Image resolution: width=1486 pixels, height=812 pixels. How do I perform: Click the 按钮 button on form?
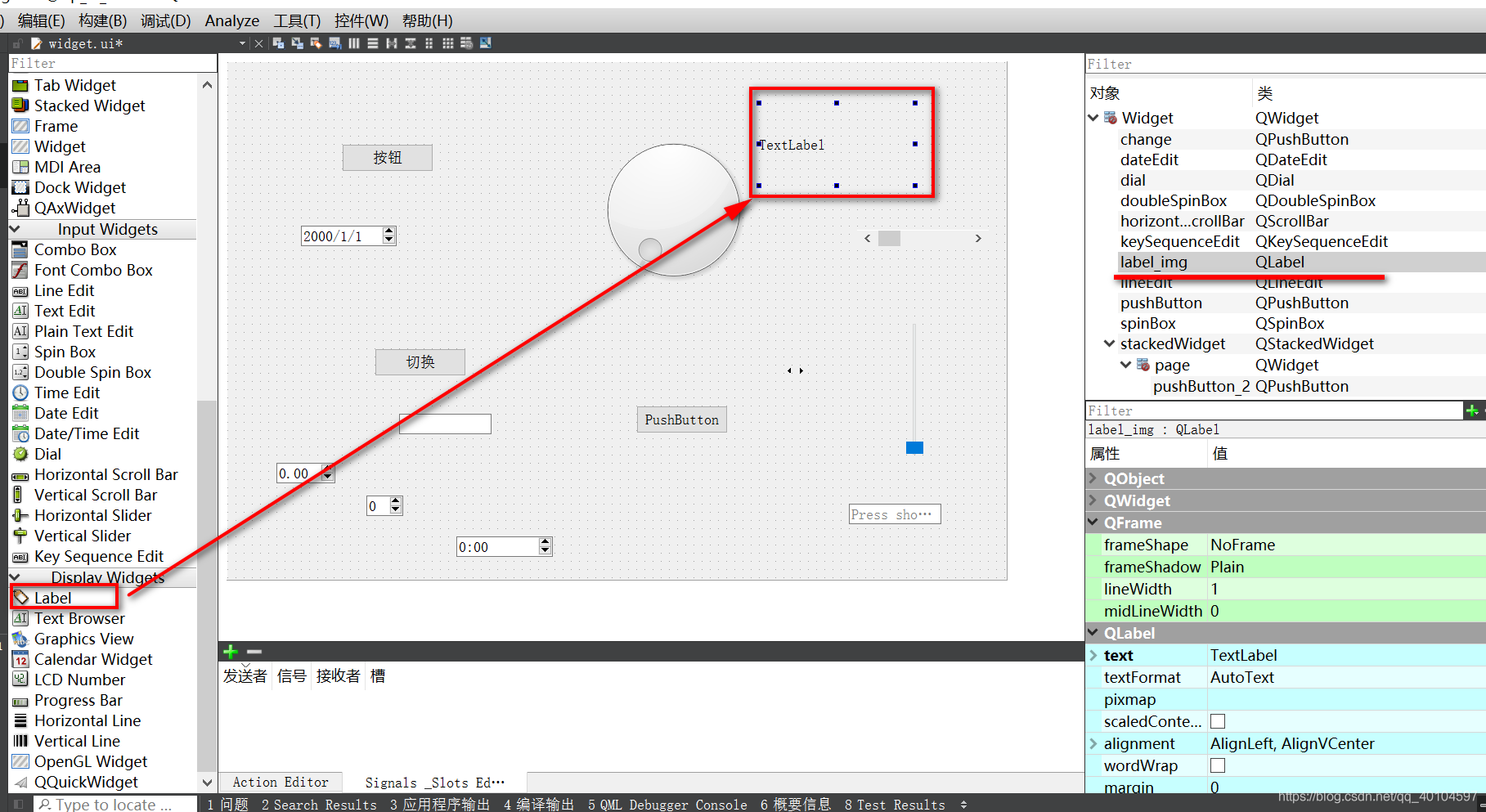point(388,157)
